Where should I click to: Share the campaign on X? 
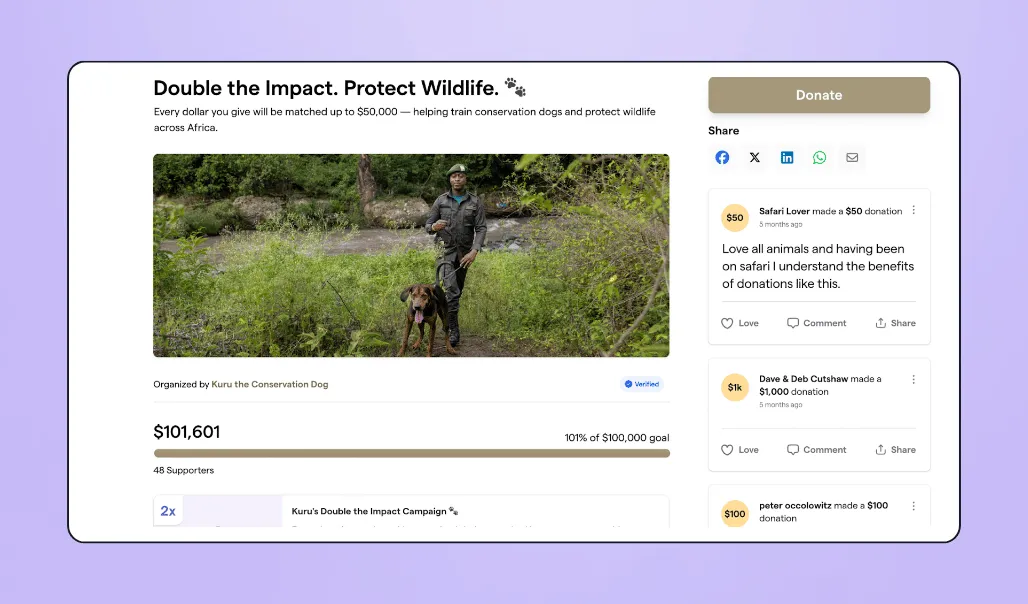click(x=754, y=157)
